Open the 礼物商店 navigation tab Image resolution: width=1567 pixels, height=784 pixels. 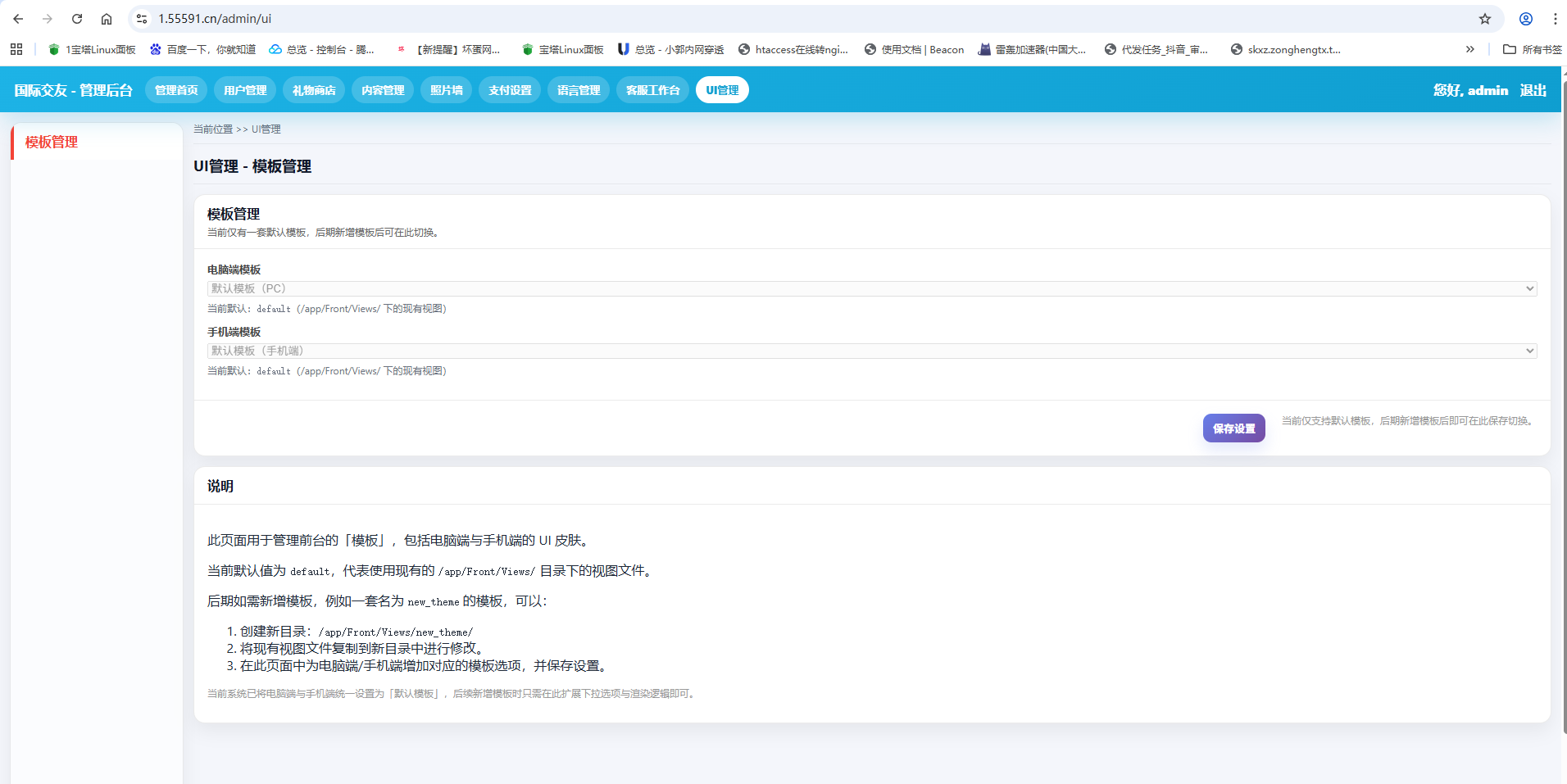pos(314,90)
